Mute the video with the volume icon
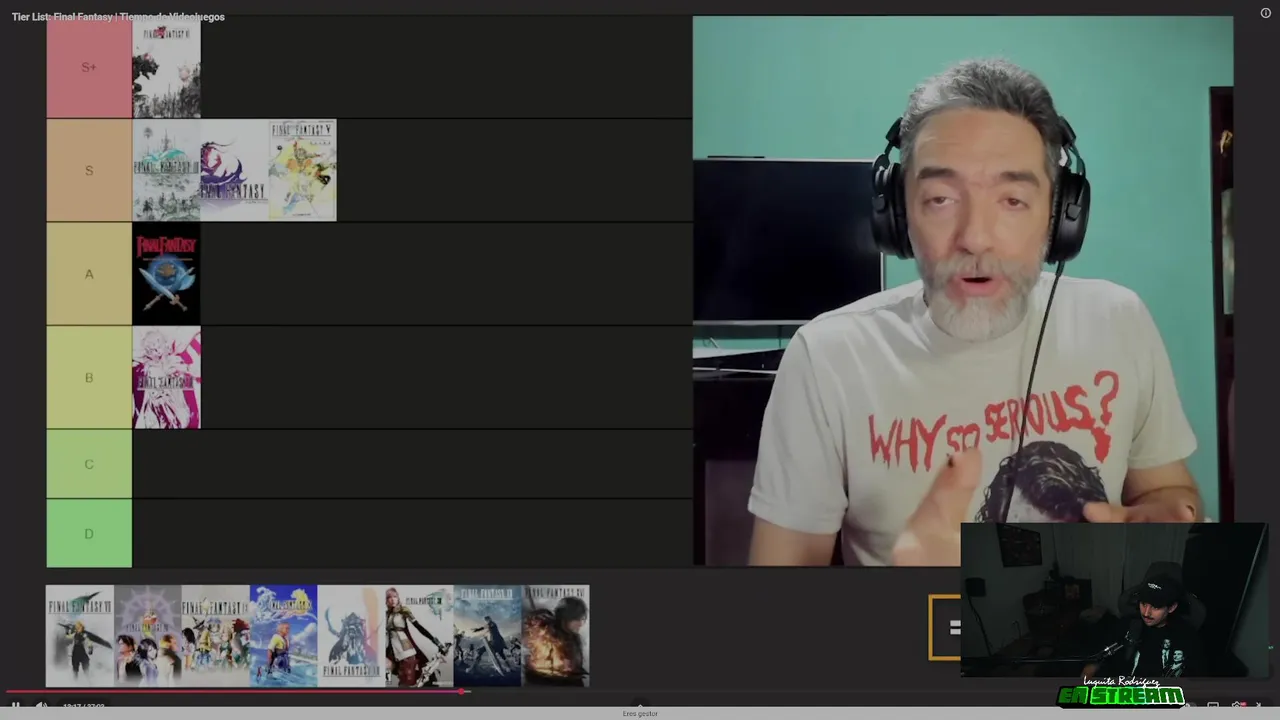 pyautogui.click(x=41, y=706)
